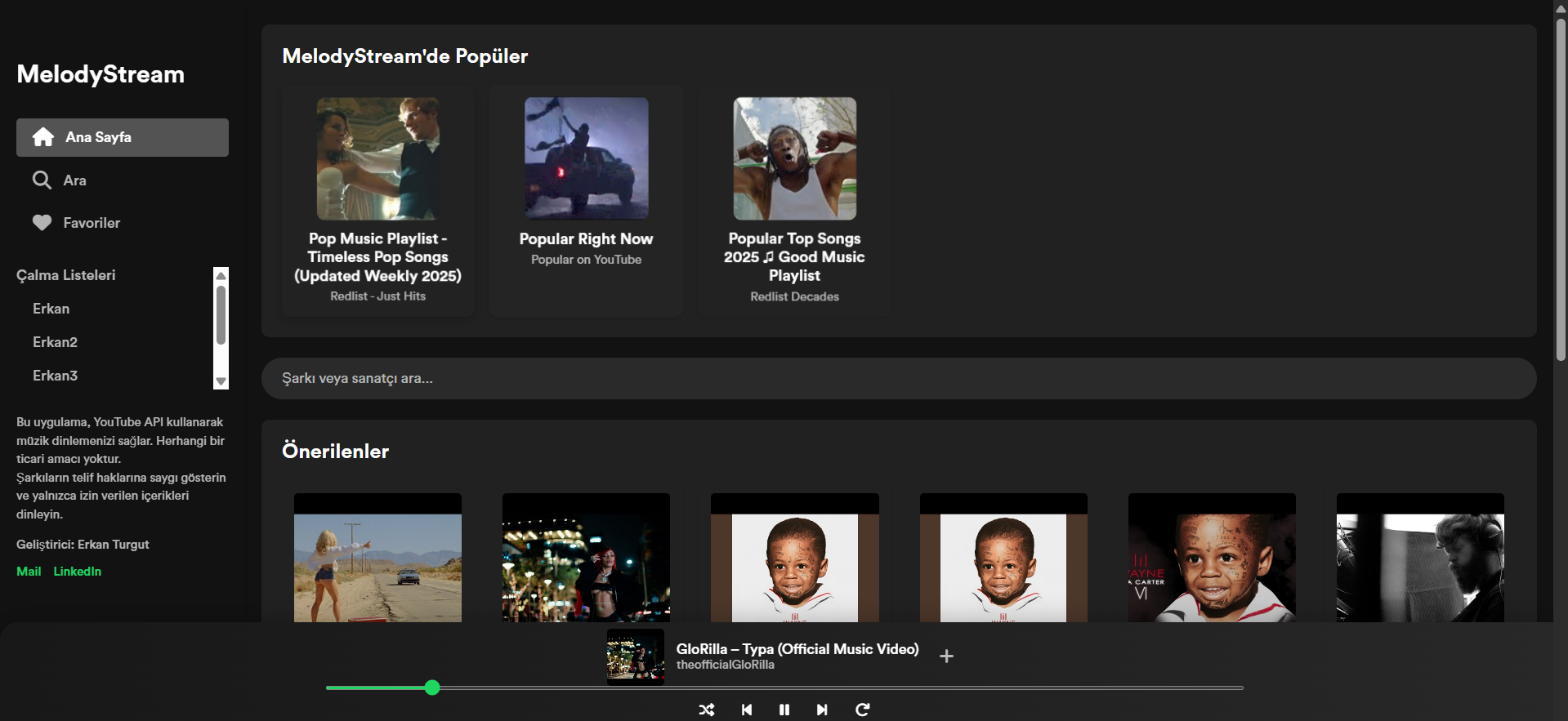The height and width of the screenshot is (721, 1568).
Task: Click the search magnifier icon
Action: 42,180
